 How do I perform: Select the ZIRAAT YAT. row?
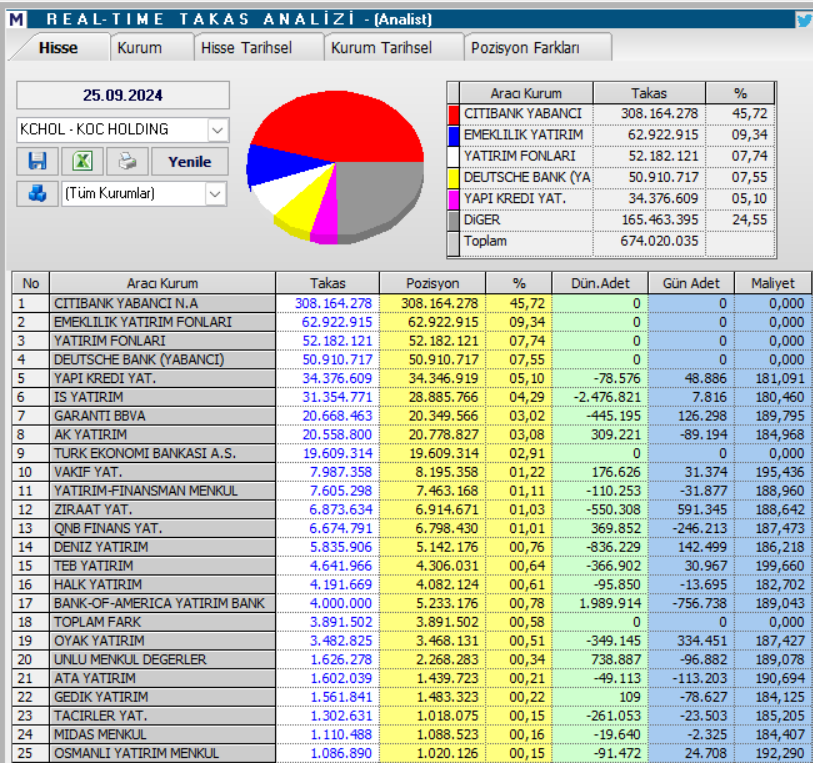click(412, 510)
